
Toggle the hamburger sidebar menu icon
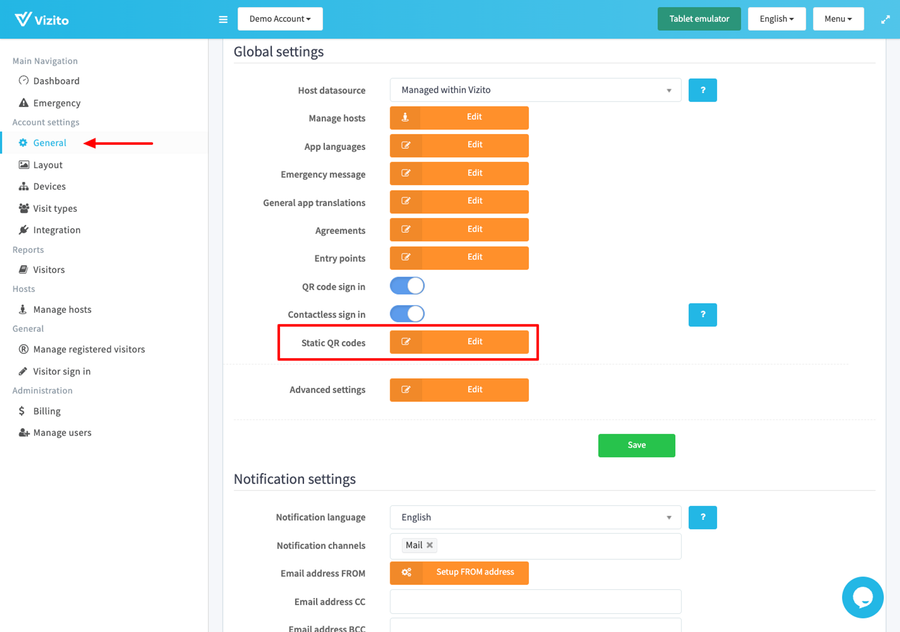pyautogui.click(x=223, y=19)
